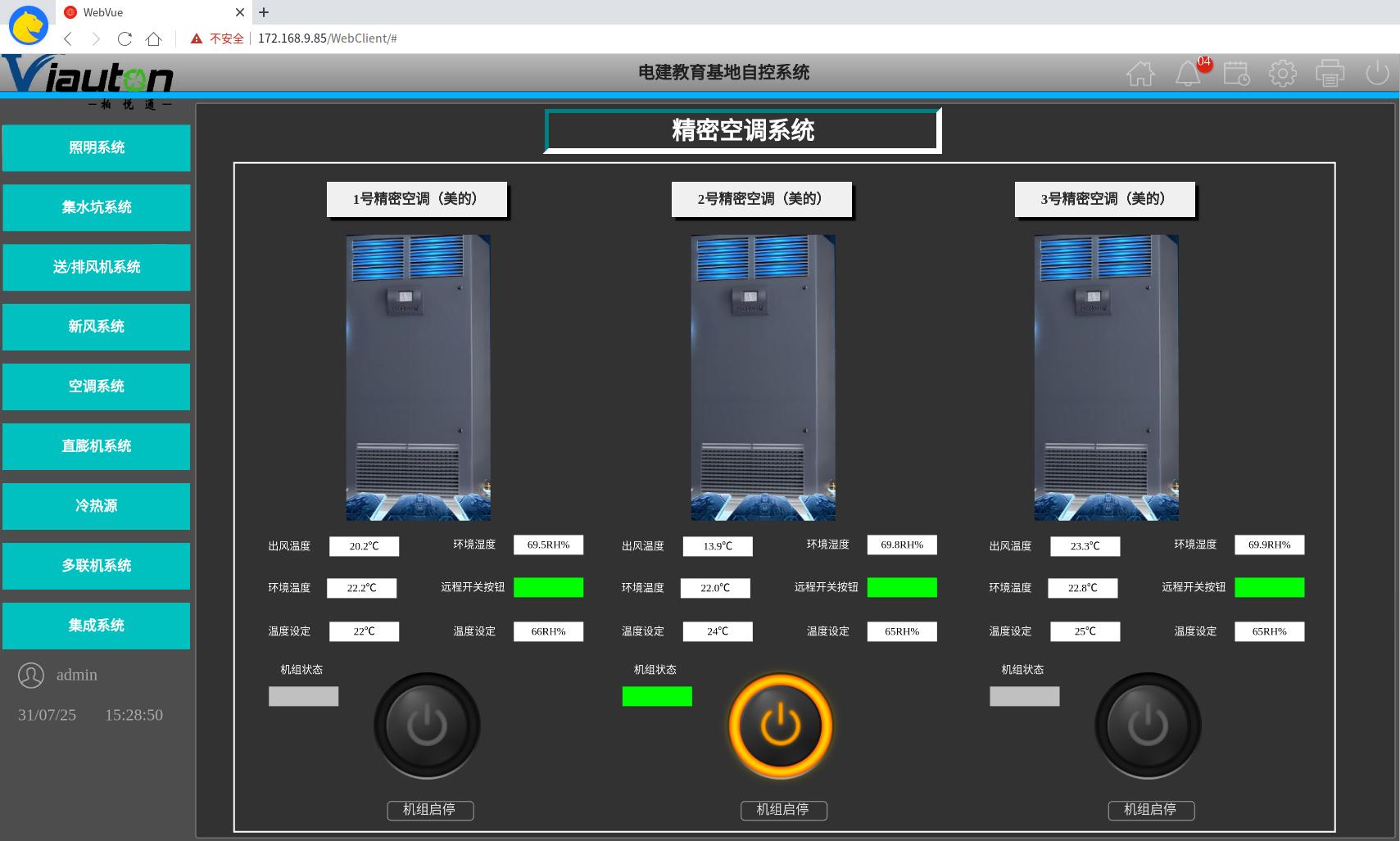Click unit 2 ambient temperature 22.0℃ value
This screenshot has height=841, width=1400.
tap(715, 588)
